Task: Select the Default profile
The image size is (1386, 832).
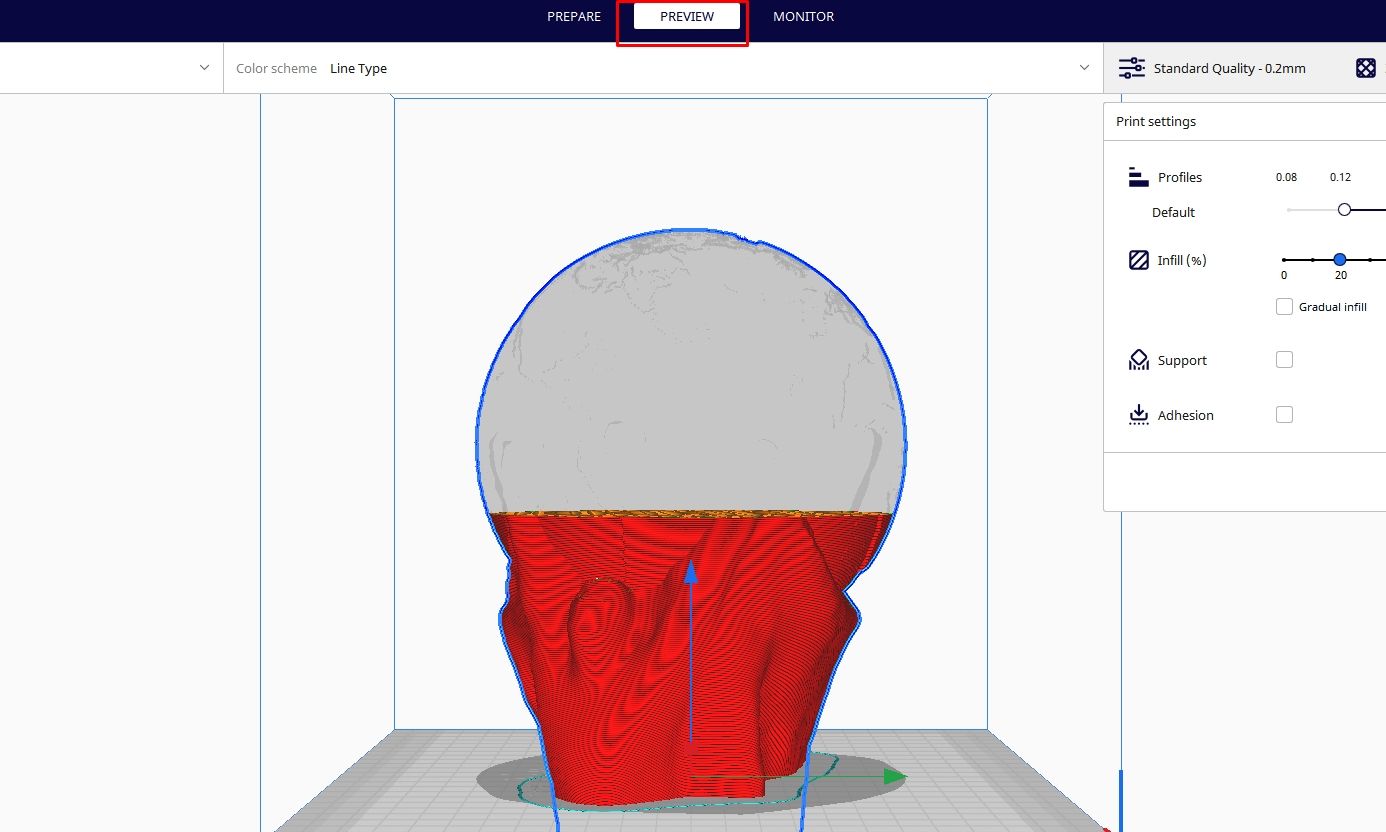Action: pos(1172,212)
